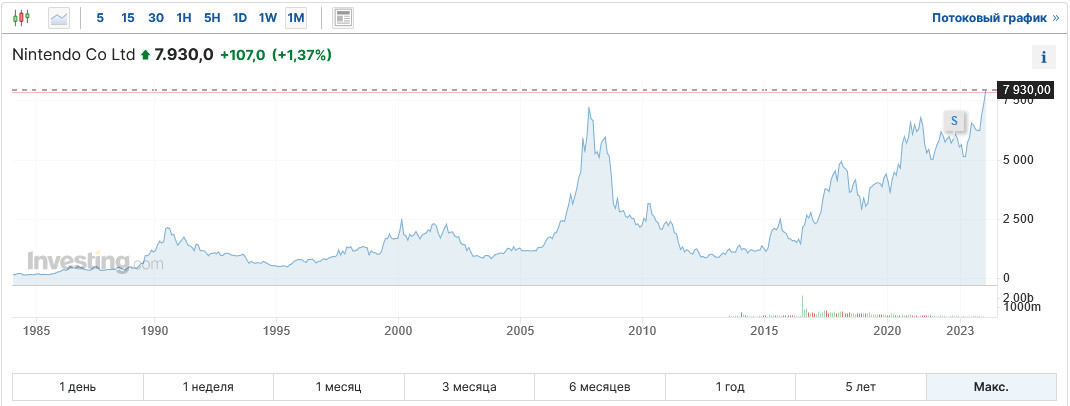1070x406 pixels.
Task: Click the 2010 x-axis label
Action: click(x=642, y=332)
